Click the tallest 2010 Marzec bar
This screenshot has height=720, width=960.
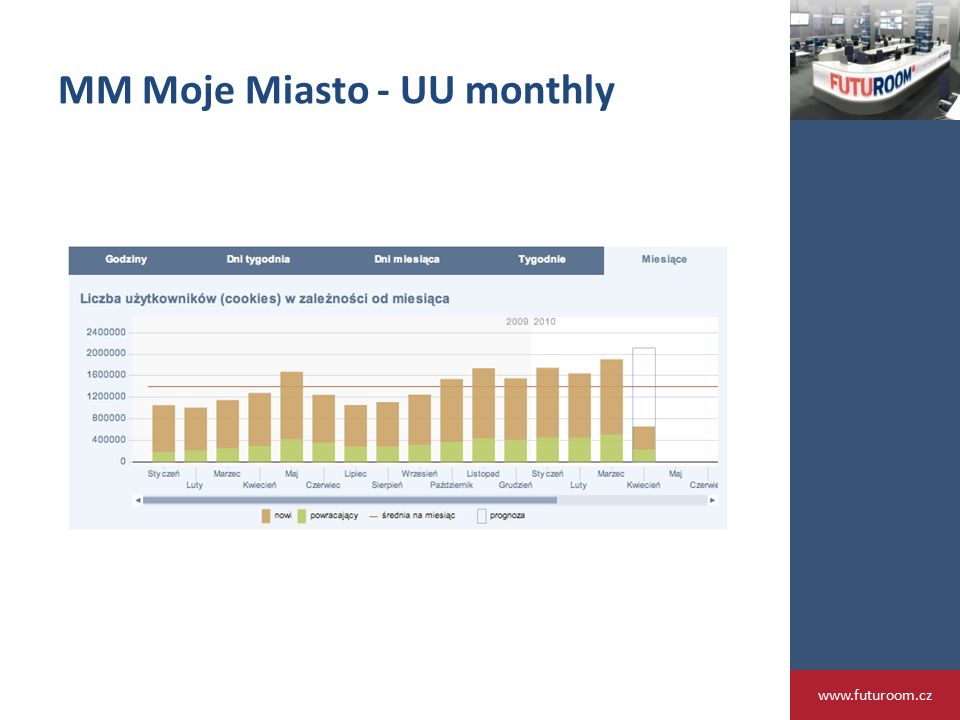tap(611, 410)
